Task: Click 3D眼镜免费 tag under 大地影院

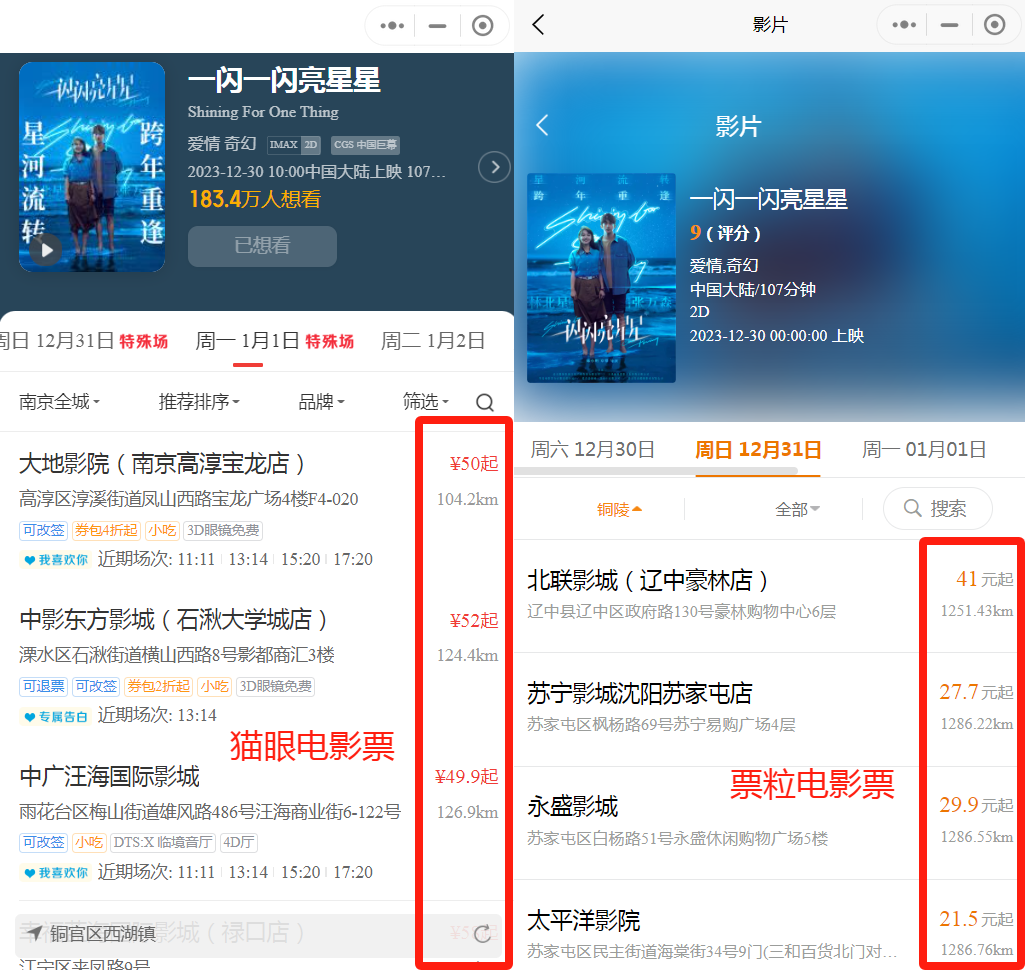Action: point(223,530)
